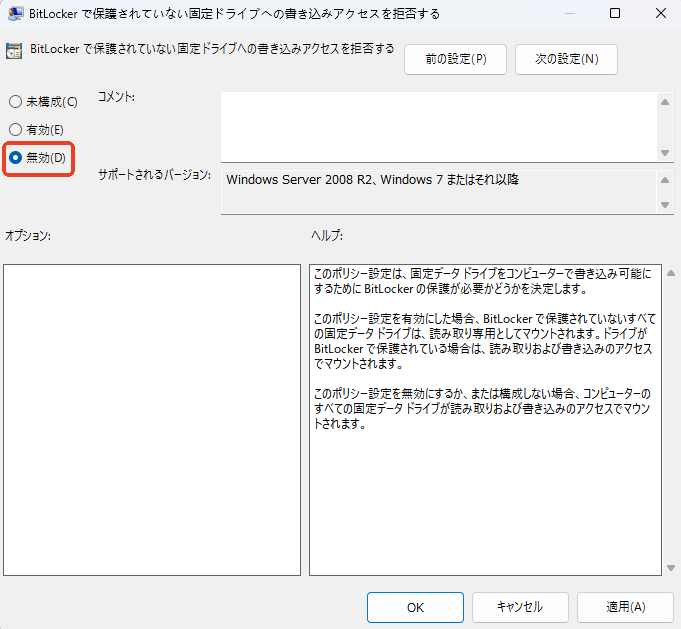
Task: Click supported version box scroll down arrow
Action: click(664, 205)
